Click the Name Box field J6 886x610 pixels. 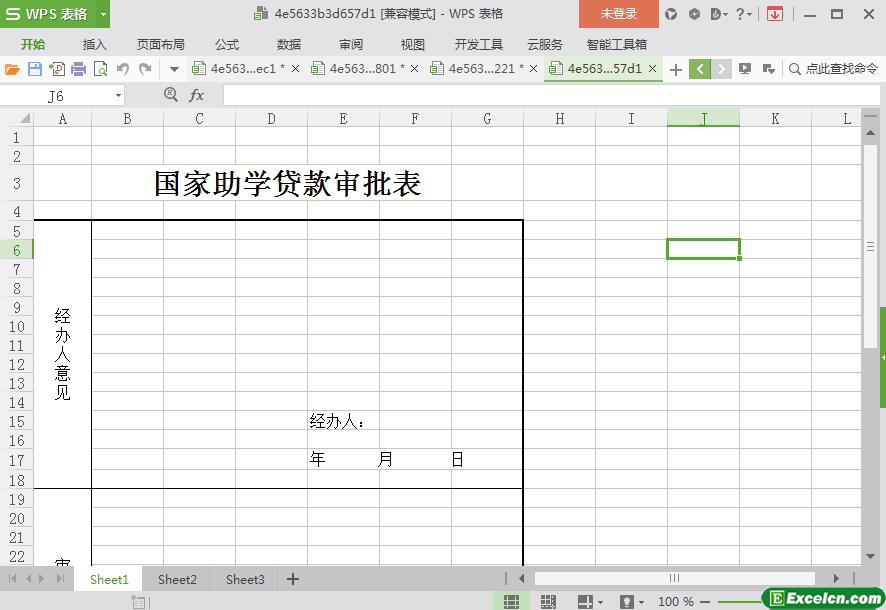click(56, 96)
